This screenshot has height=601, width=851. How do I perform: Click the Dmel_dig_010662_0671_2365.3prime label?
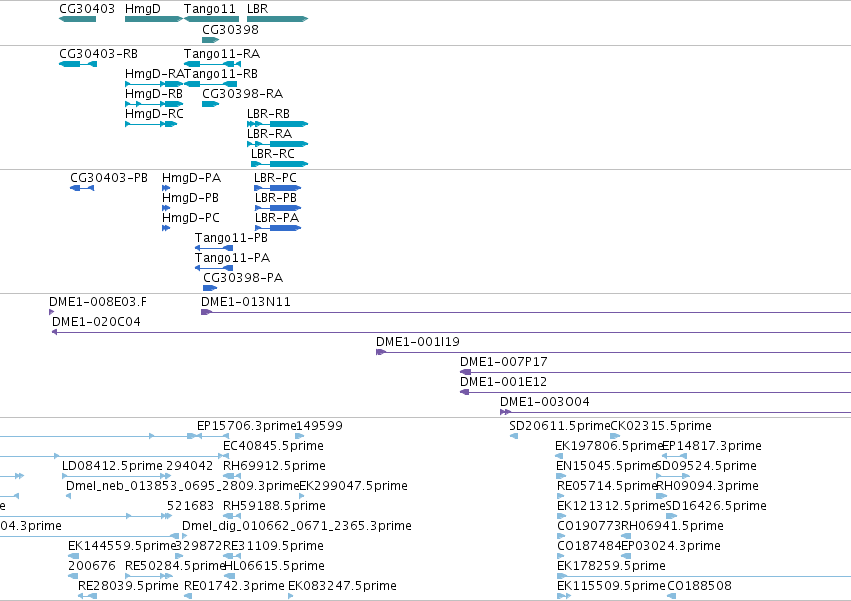coord(297,526)
